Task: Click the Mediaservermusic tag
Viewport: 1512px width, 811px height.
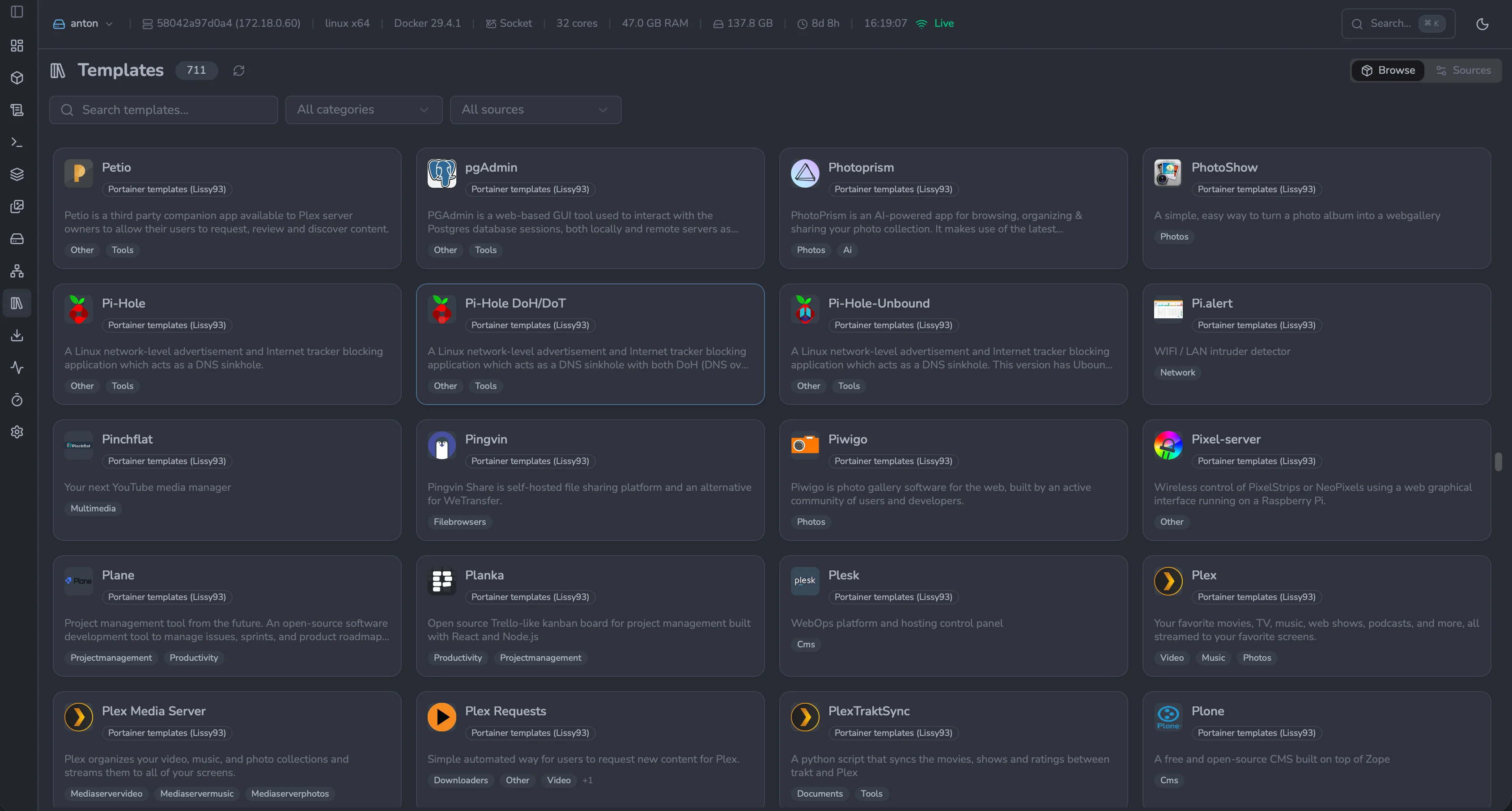Action: [x=197, y=794]
